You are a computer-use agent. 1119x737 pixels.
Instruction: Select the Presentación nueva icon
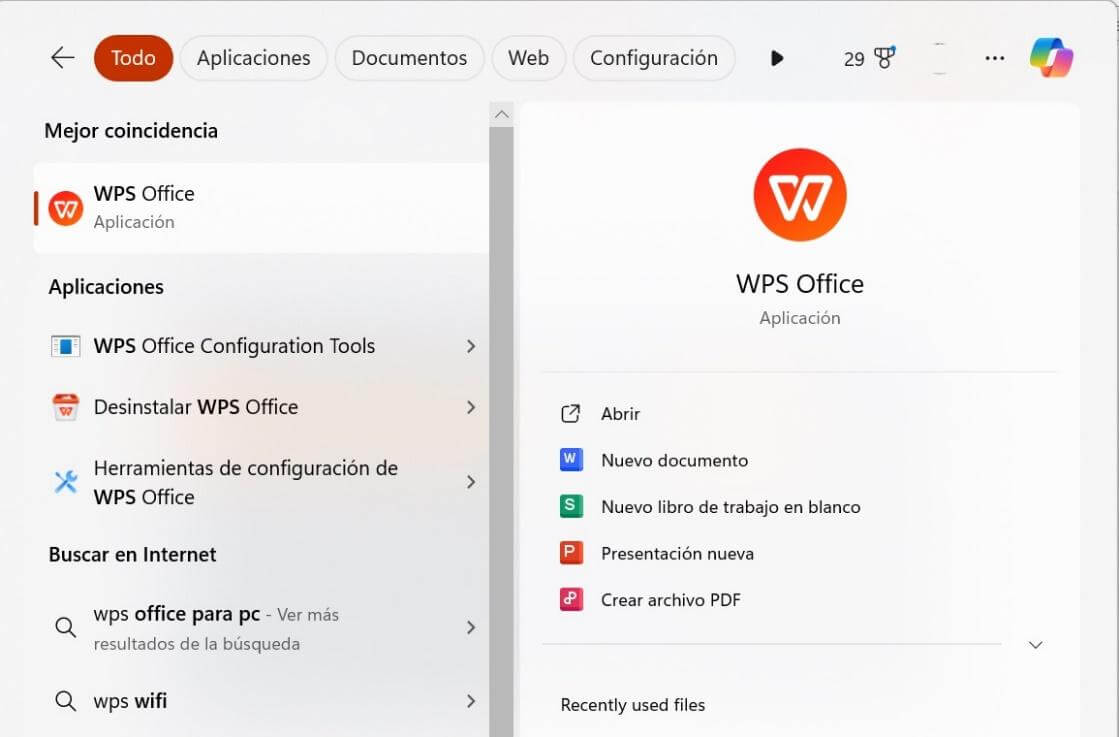571,552
